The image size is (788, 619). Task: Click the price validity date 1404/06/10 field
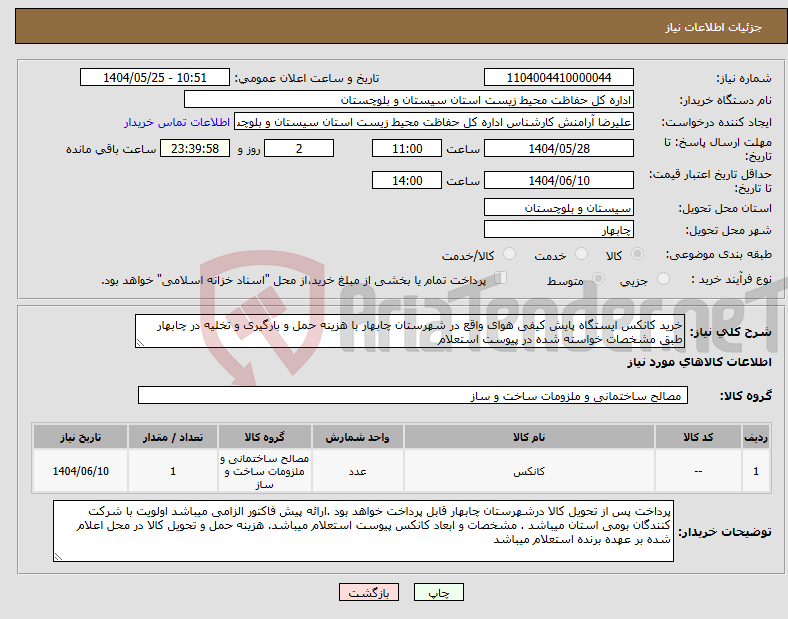pyautogui.click(x=558, y=180)
